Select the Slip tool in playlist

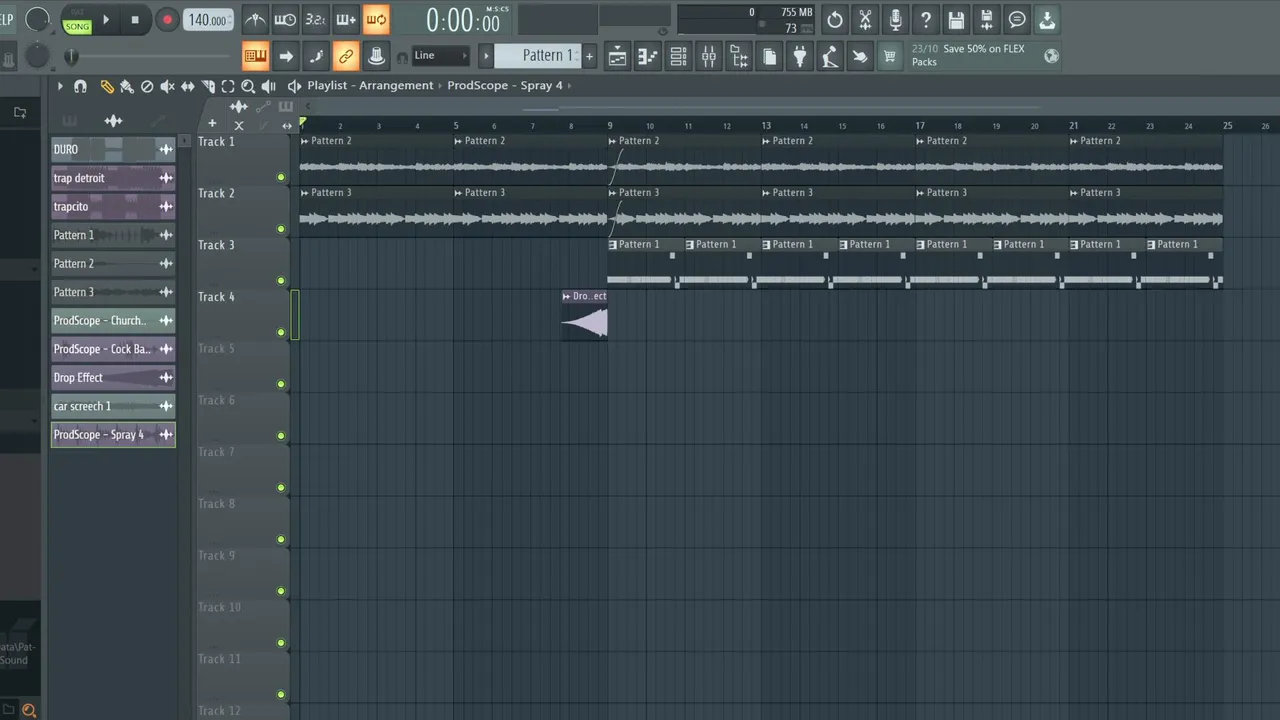pyautogui.click(x=188, y=86)
